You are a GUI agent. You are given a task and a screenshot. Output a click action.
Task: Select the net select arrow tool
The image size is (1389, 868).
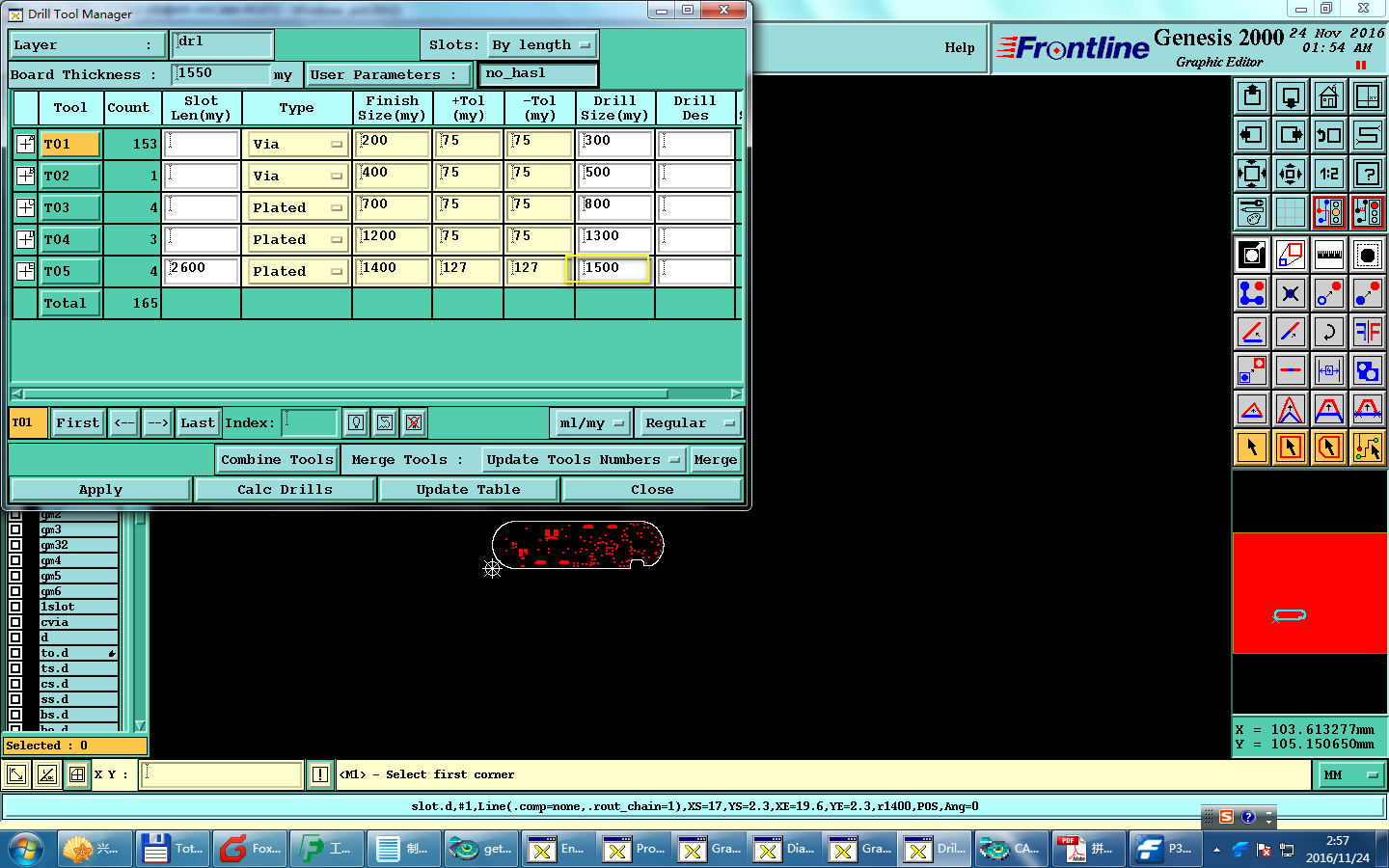click(x=1368, y=448)
